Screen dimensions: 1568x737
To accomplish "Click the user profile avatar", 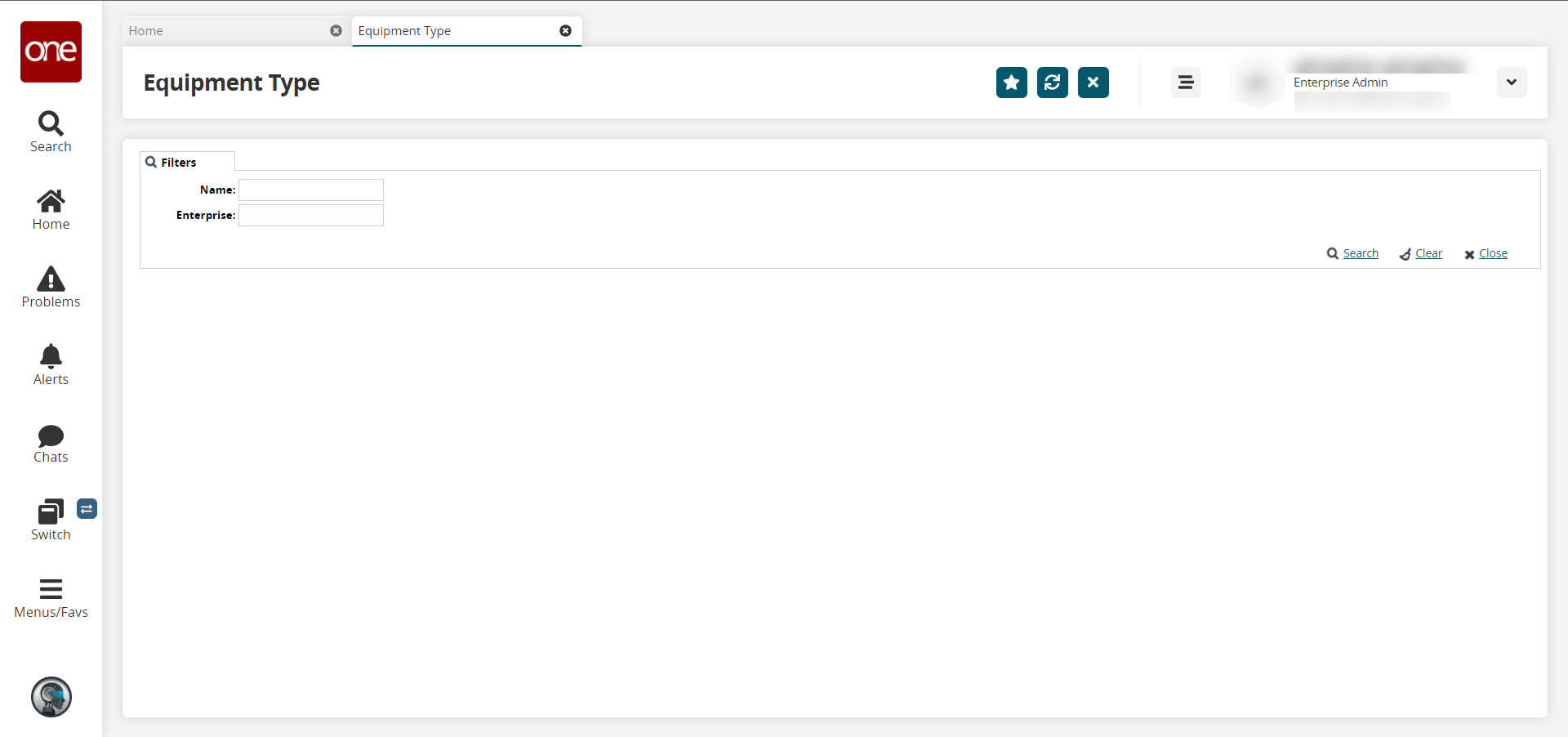I will 1258,83.
